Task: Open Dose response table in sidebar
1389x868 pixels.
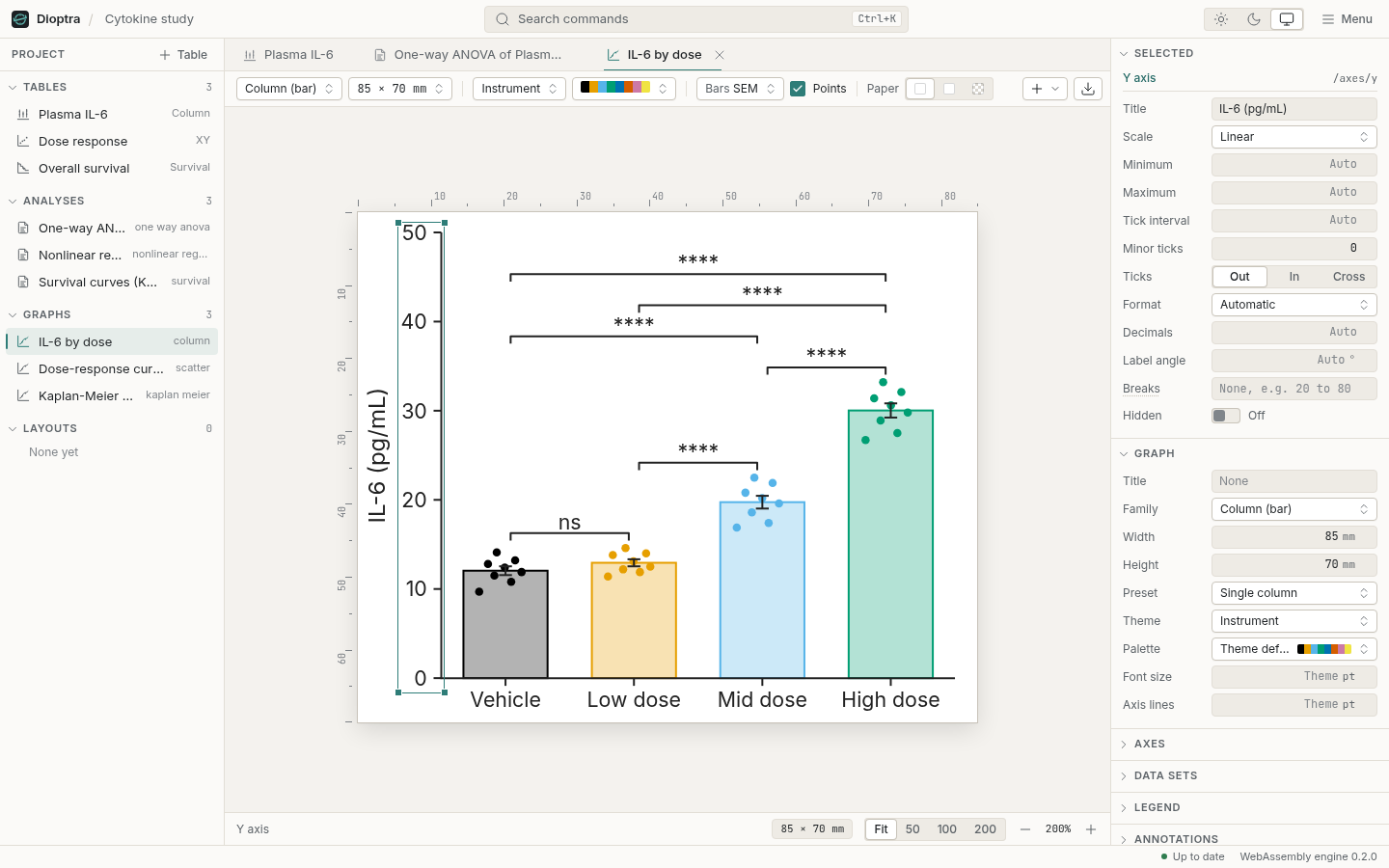Action: (x=112, y=141)
